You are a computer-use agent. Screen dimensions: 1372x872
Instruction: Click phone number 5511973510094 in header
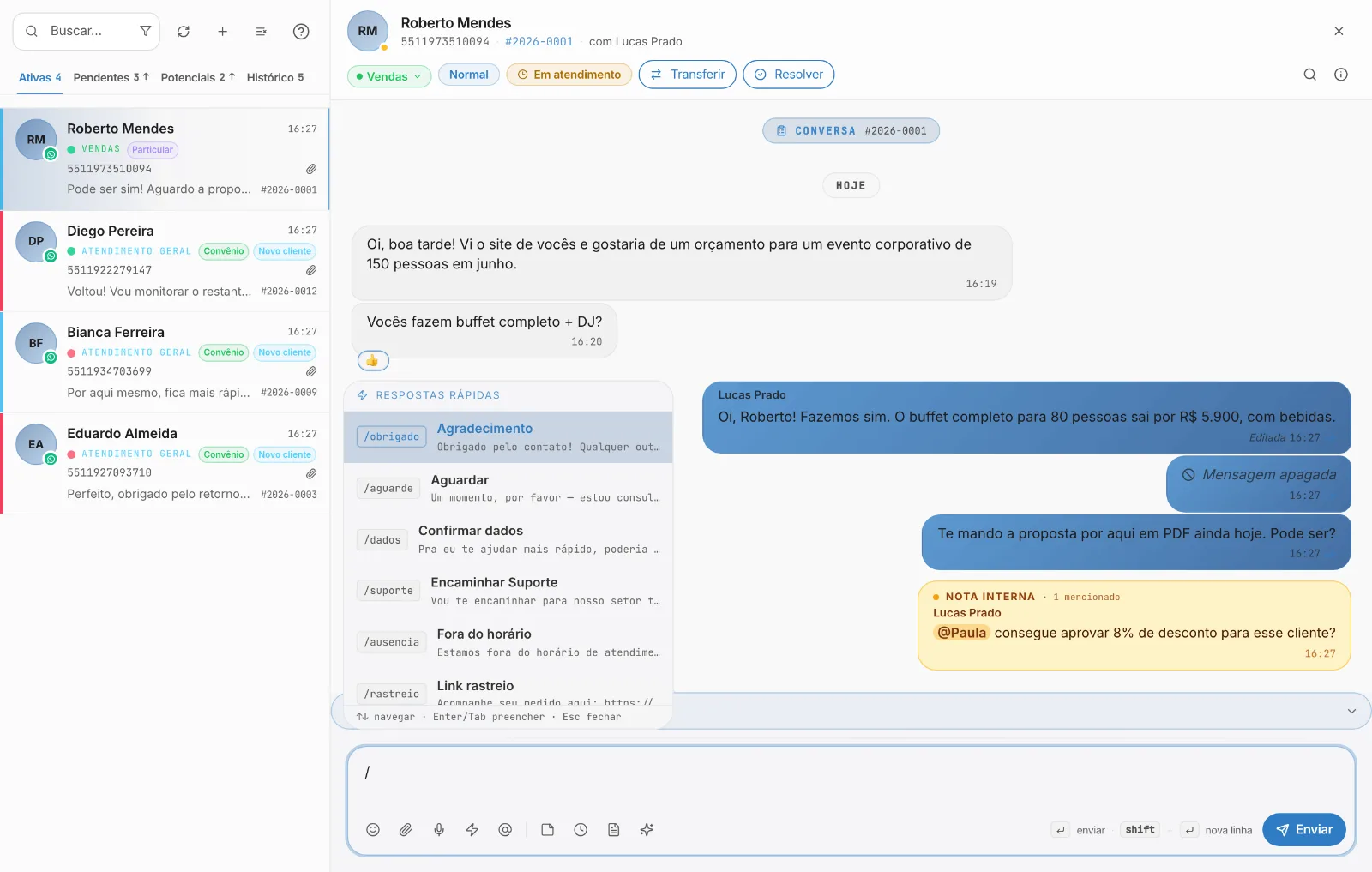(445, 42)
